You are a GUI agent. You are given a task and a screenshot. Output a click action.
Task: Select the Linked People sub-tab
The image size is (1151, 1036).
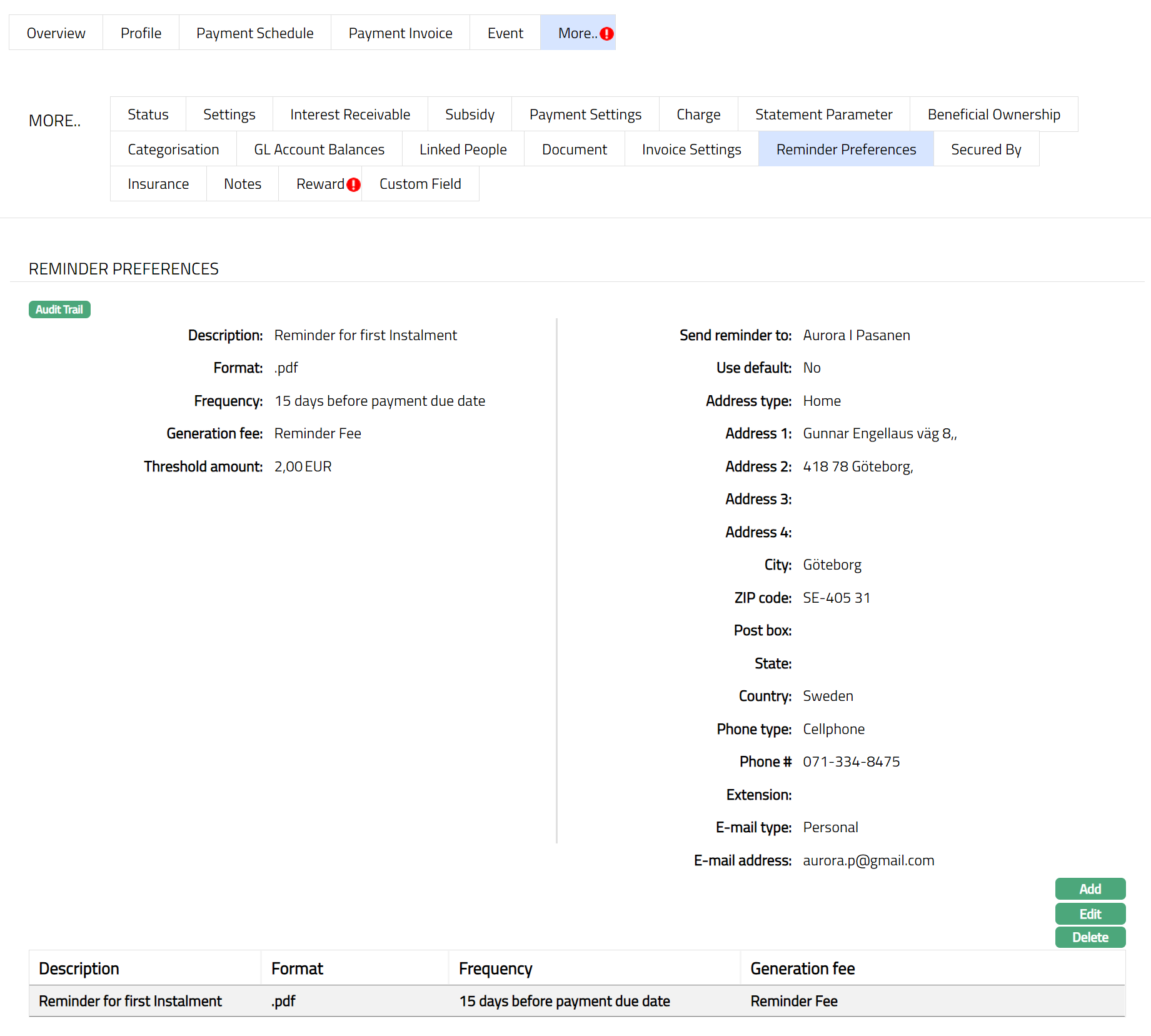point(463,149)
